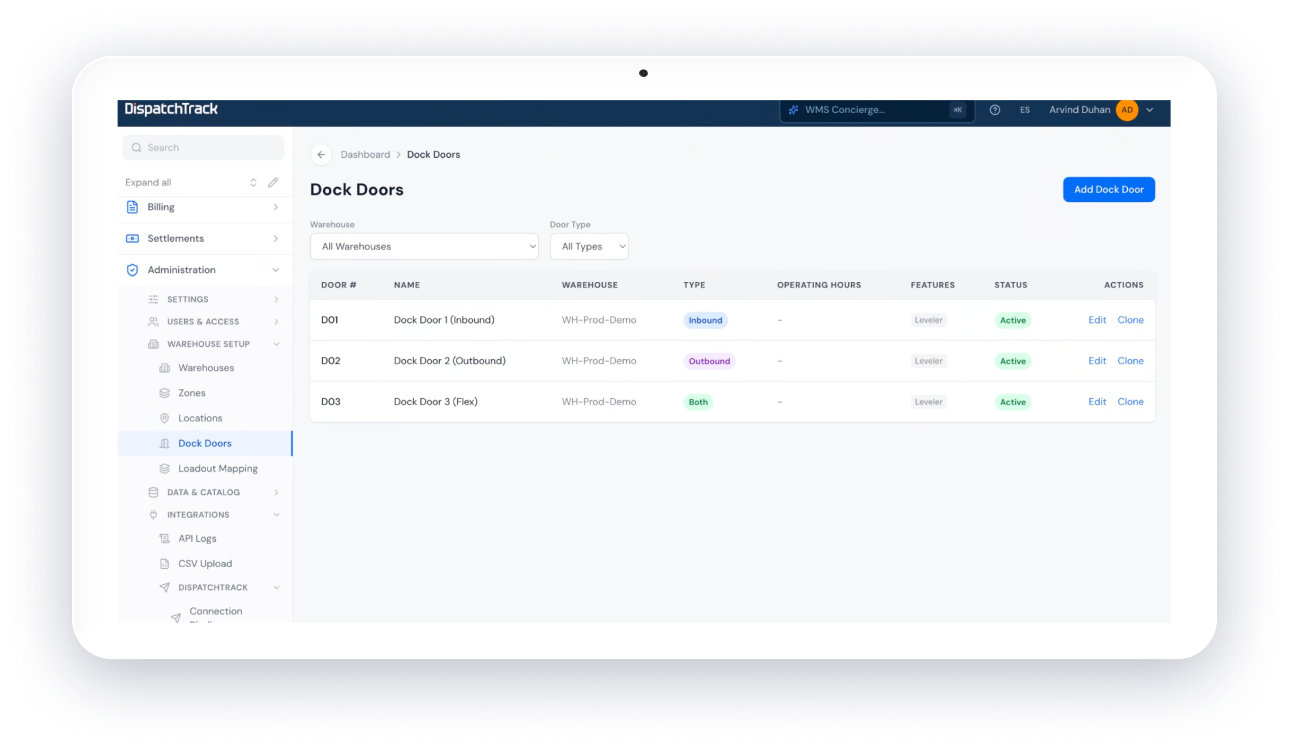Click the Billing document icon

pos(132,207)
